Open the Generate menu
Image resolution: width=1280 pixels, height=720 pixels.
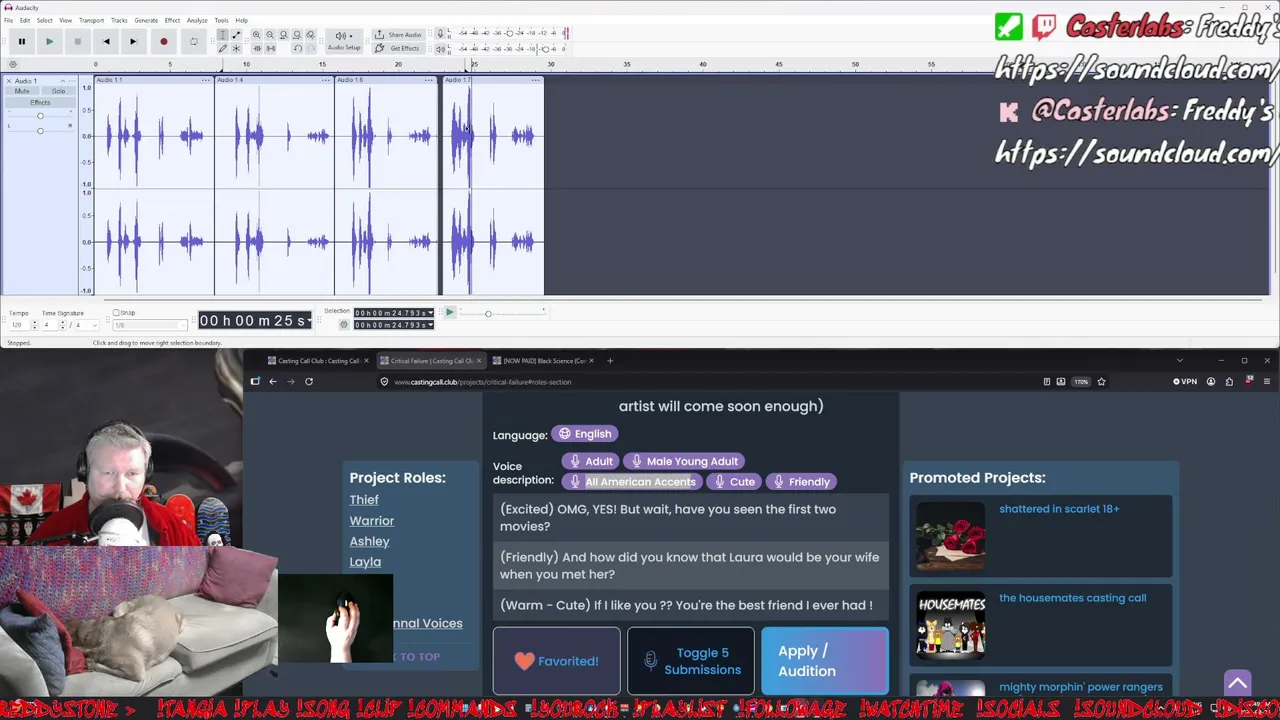point(146,20)
